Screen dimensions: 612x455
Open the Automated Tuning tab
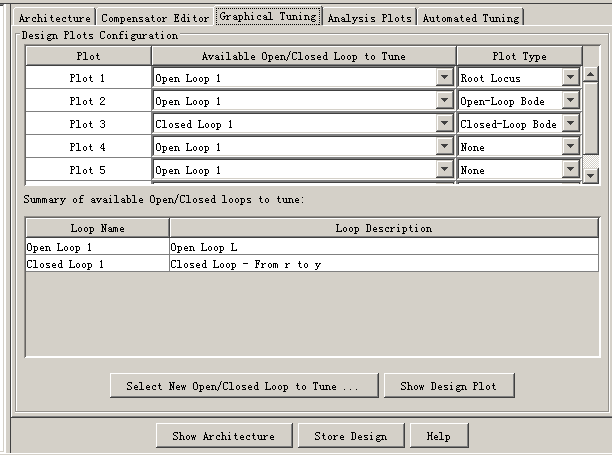pos(471,18)
